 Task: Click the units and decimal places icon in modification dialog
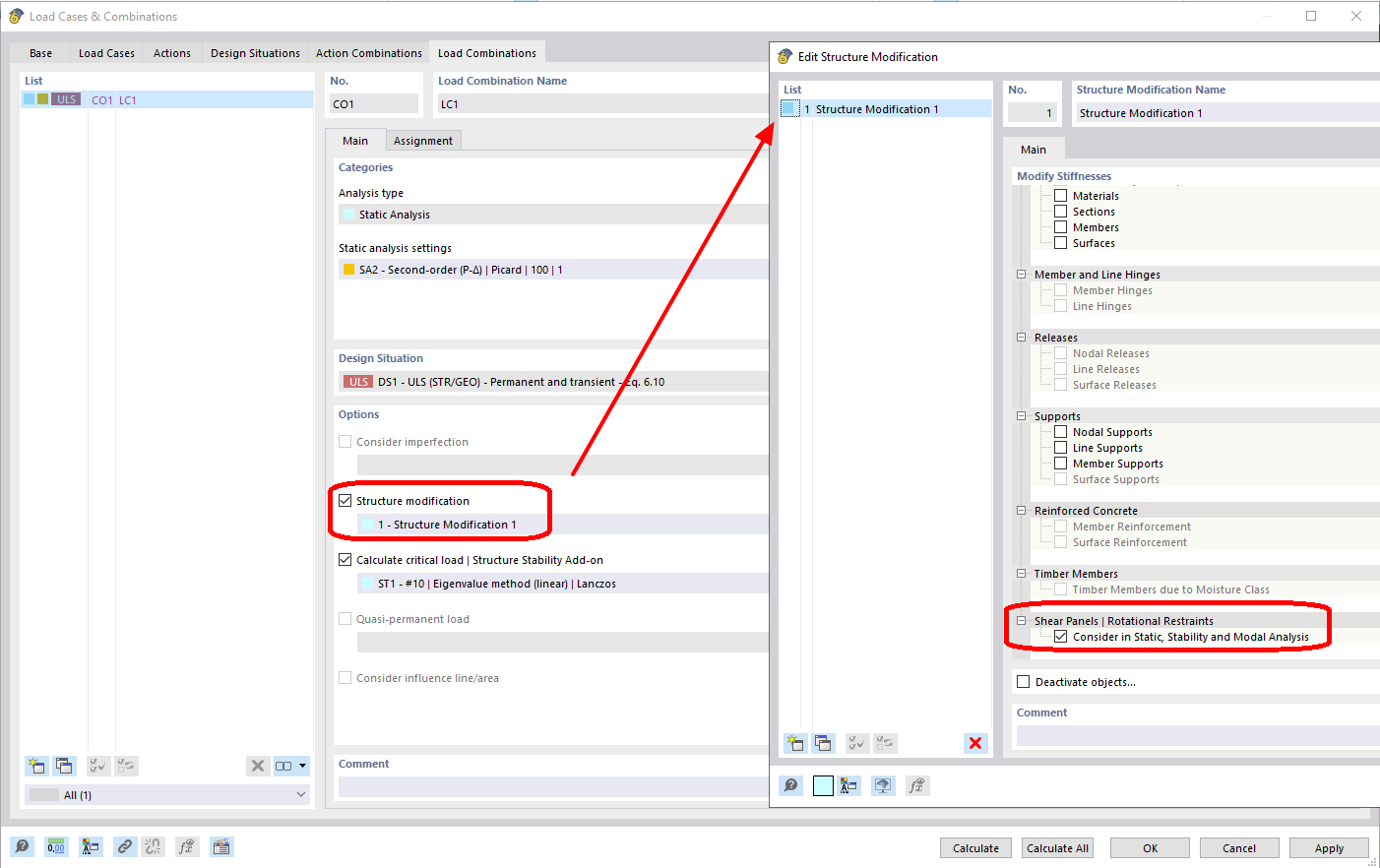tap(848, 785)
